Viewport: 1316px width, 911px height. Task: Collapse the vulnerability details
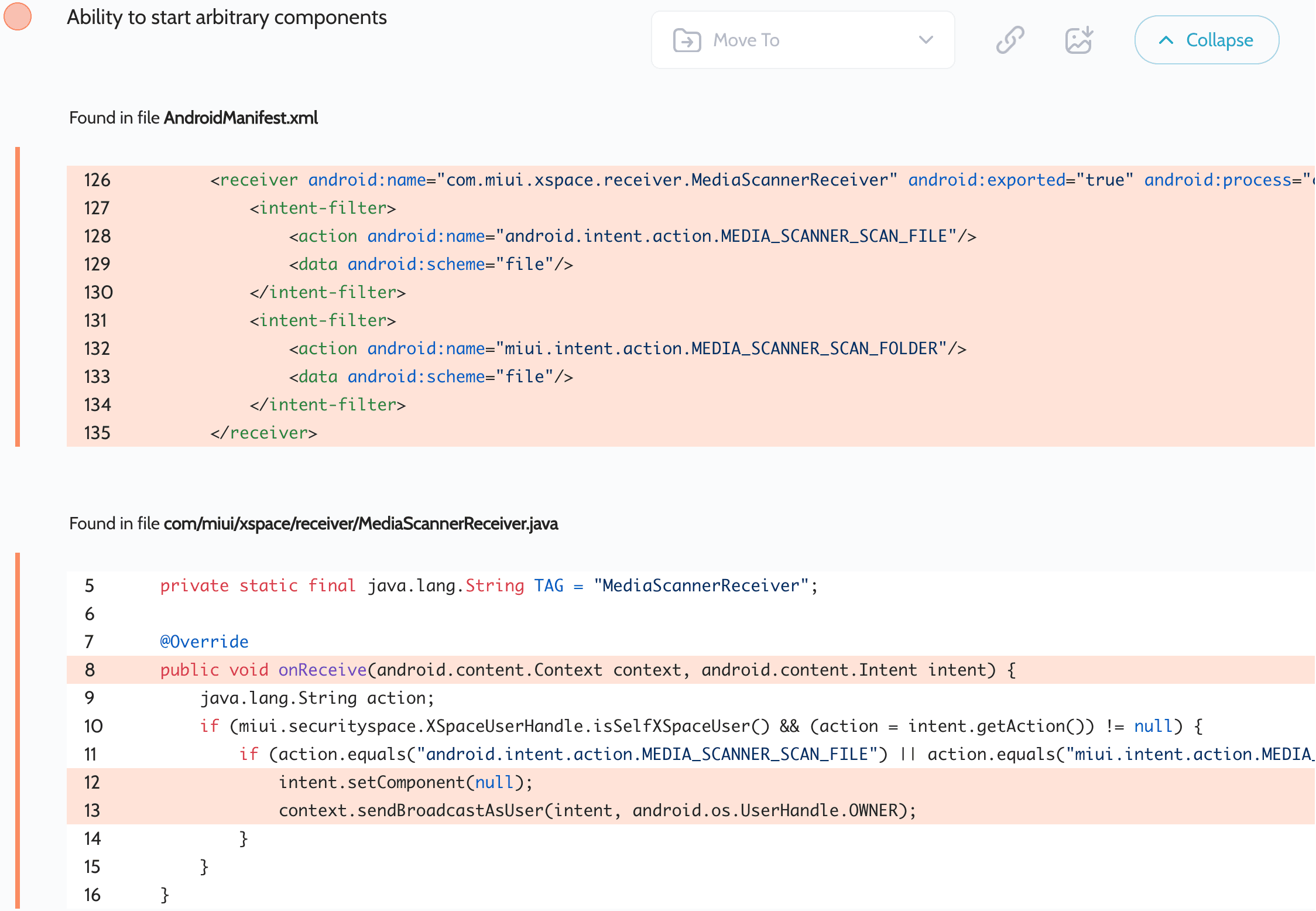coord(1207,40)
